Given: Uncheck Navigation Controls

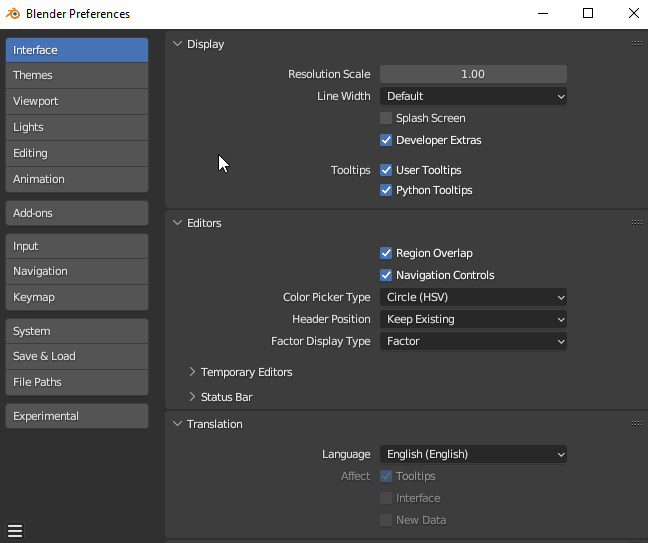Looking at the screenshot, I should pyautogui.click(x=386, y=275).
